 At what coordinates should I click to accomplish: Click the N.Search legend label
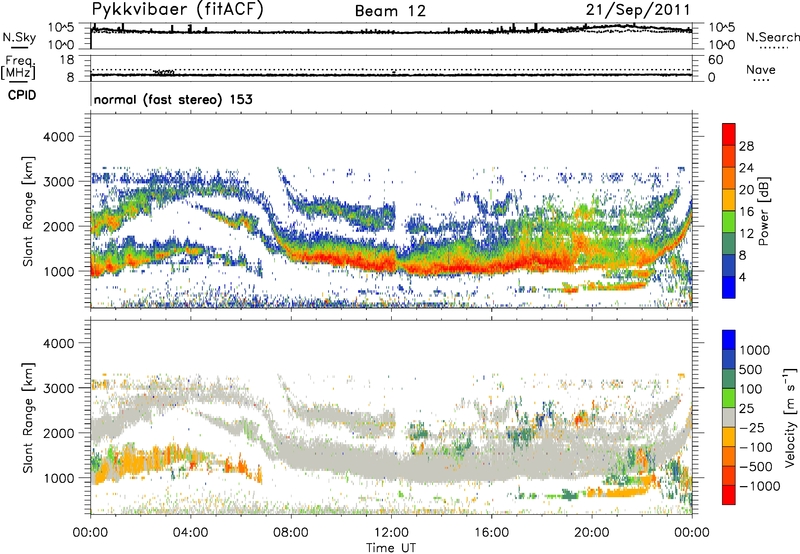(772, 37)
